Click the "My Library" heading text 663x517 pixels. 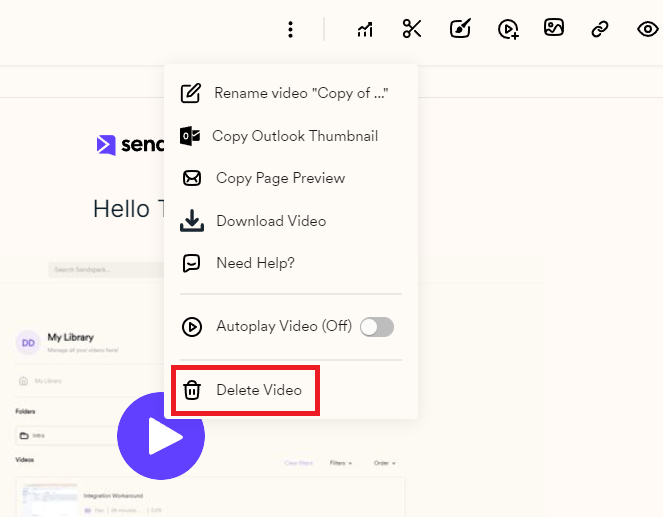(x=71, y=337)
